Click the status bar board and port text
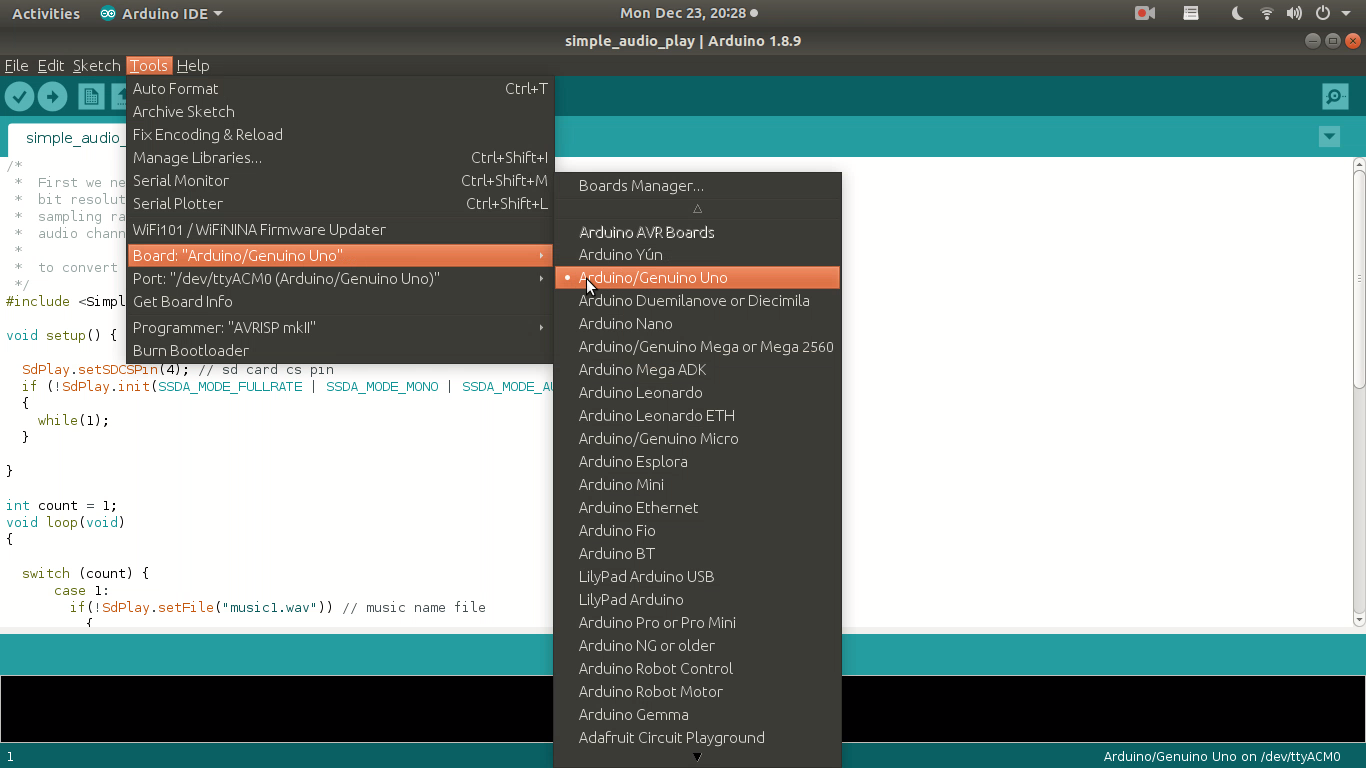Screen dimensions: 1366x768 click(x=1222, y=757)
